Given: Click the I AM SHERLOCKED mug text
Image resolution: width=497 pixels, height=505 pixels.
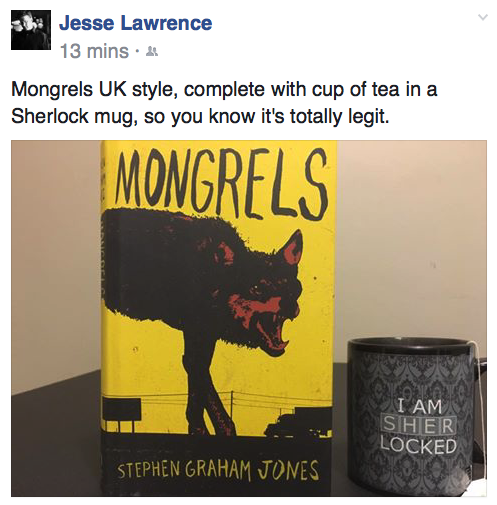Looking at the screenshot, I should tap(419, 426).
